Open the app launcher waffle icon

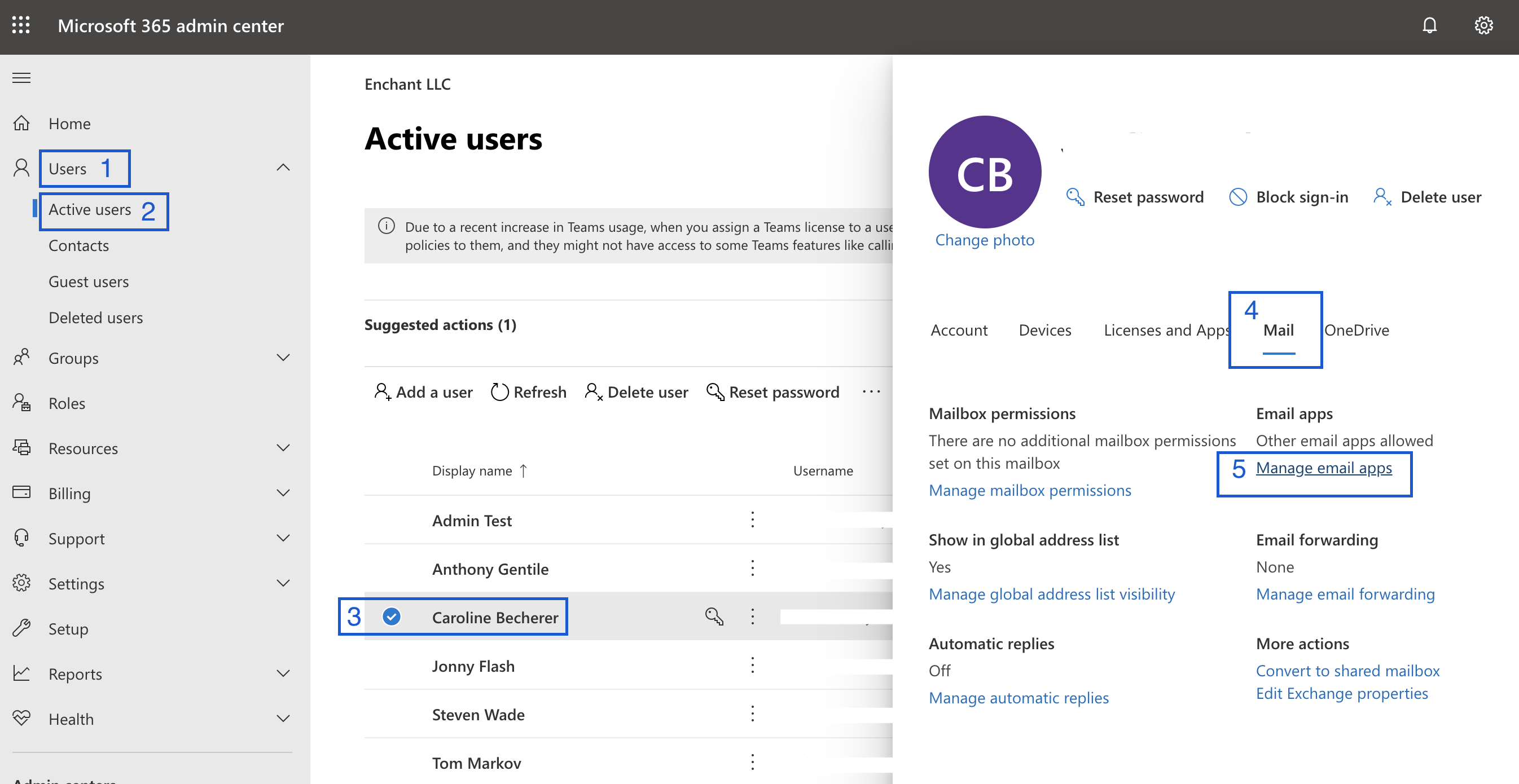21,25
